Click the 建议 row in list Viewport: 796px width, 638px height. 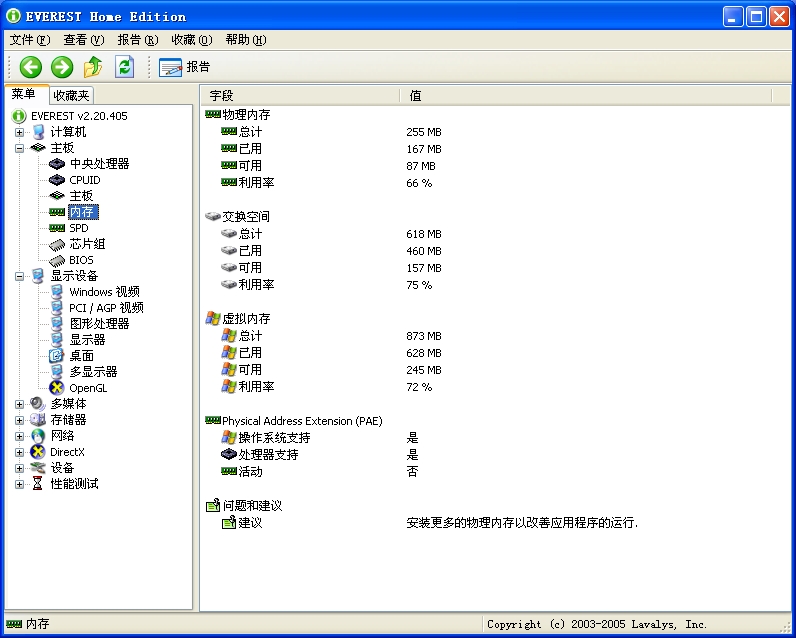point(250,523)
